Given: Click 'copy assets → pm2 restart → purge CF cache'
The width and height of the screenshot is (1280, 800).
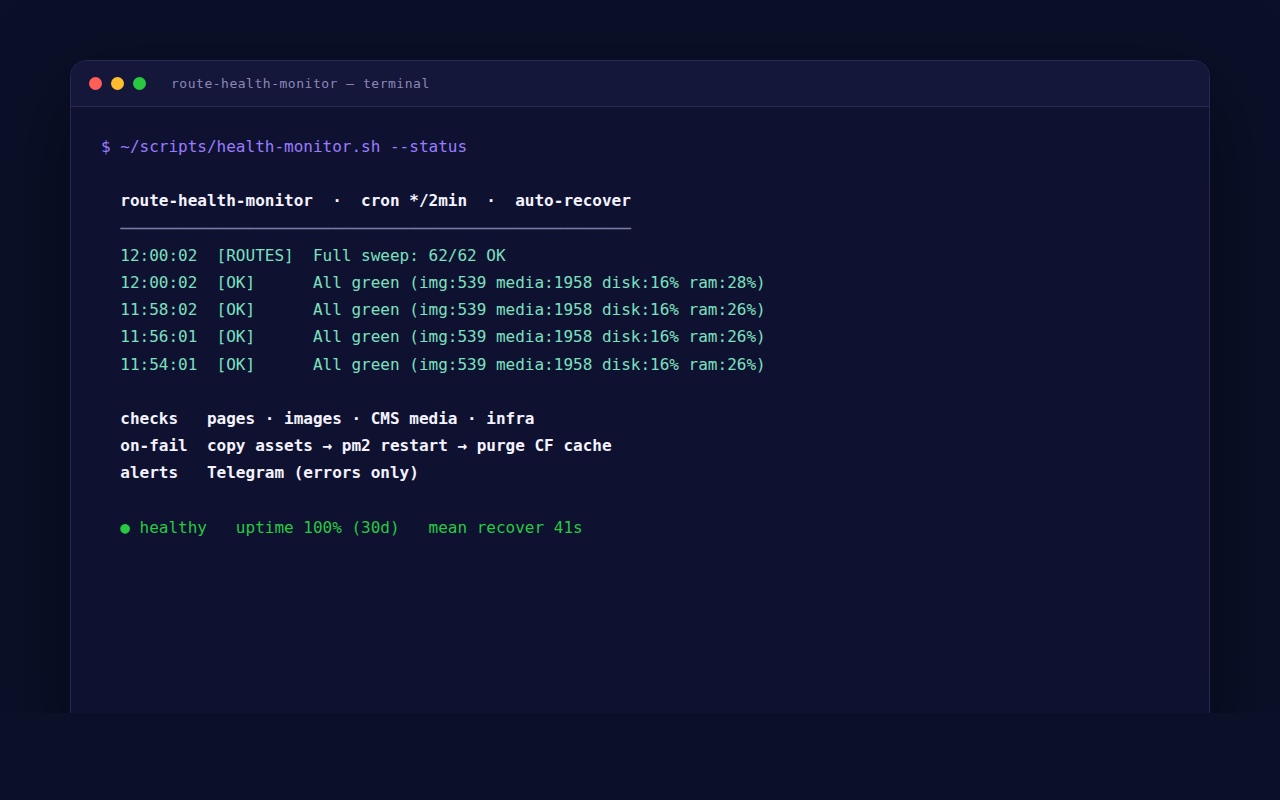Looking at the screenshot, I should tap(409, 446).
